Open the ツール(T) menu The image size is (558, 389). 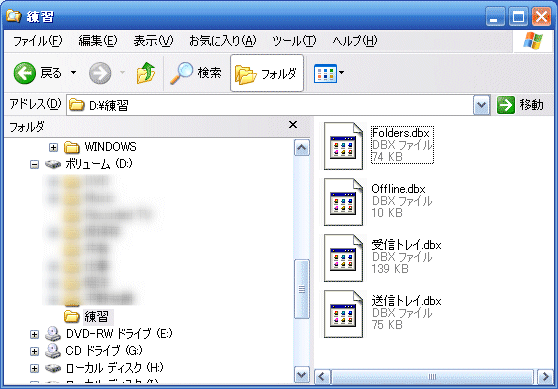click(x=294, y=41)
